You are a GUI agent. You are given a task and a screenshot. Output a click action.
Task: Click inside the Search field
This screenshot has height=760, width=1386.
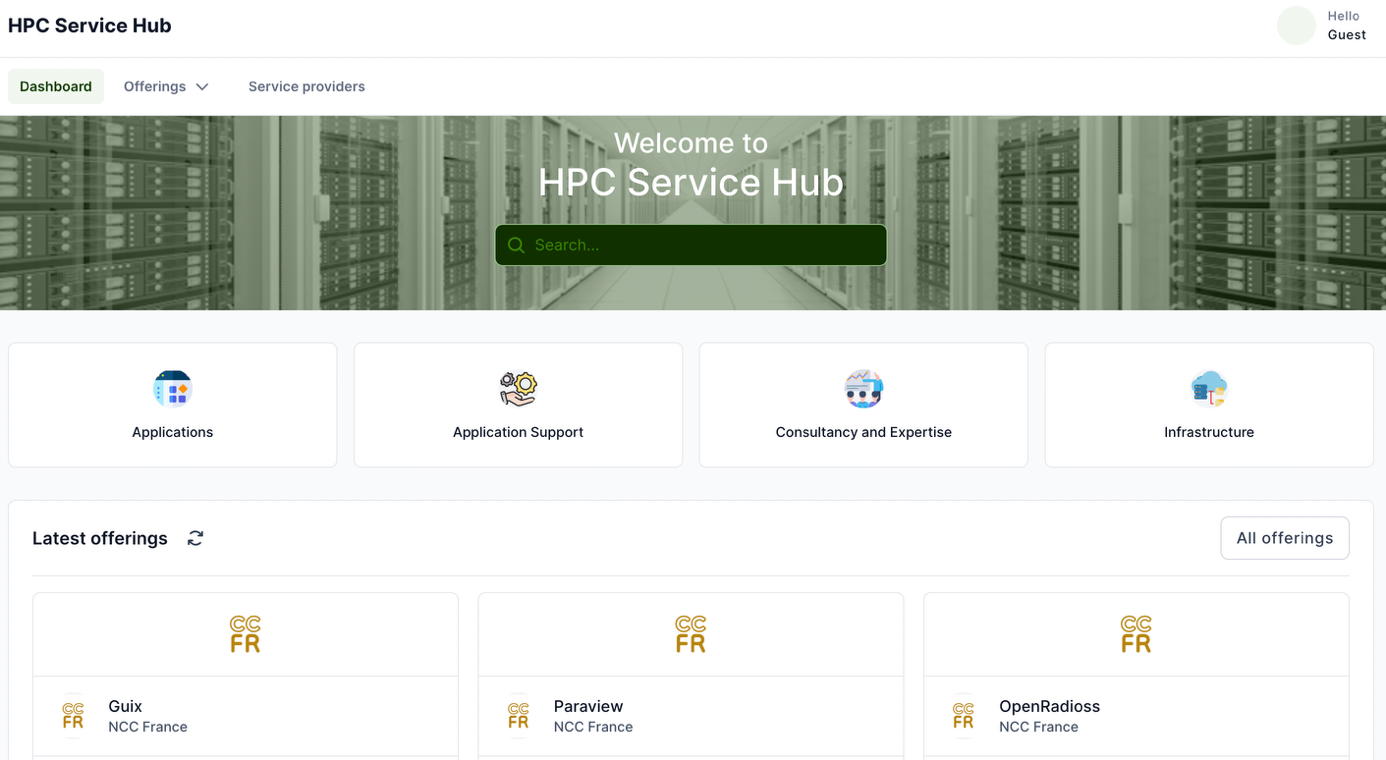point(690,245)
